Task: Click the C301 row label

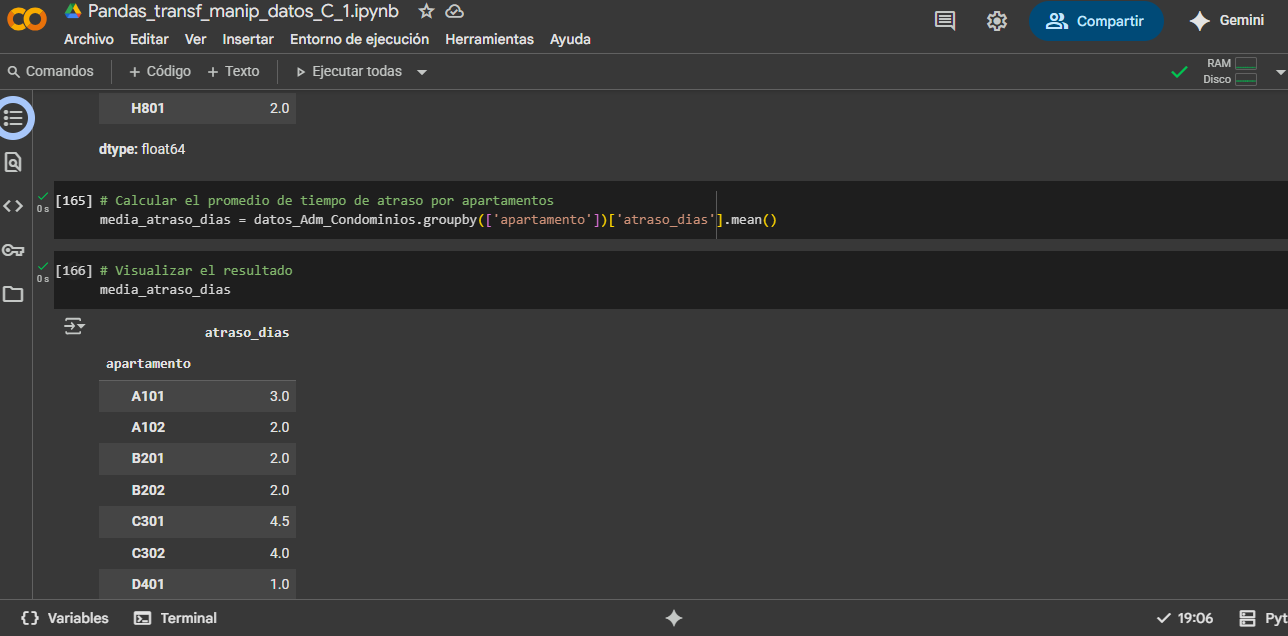Action: 148,521
